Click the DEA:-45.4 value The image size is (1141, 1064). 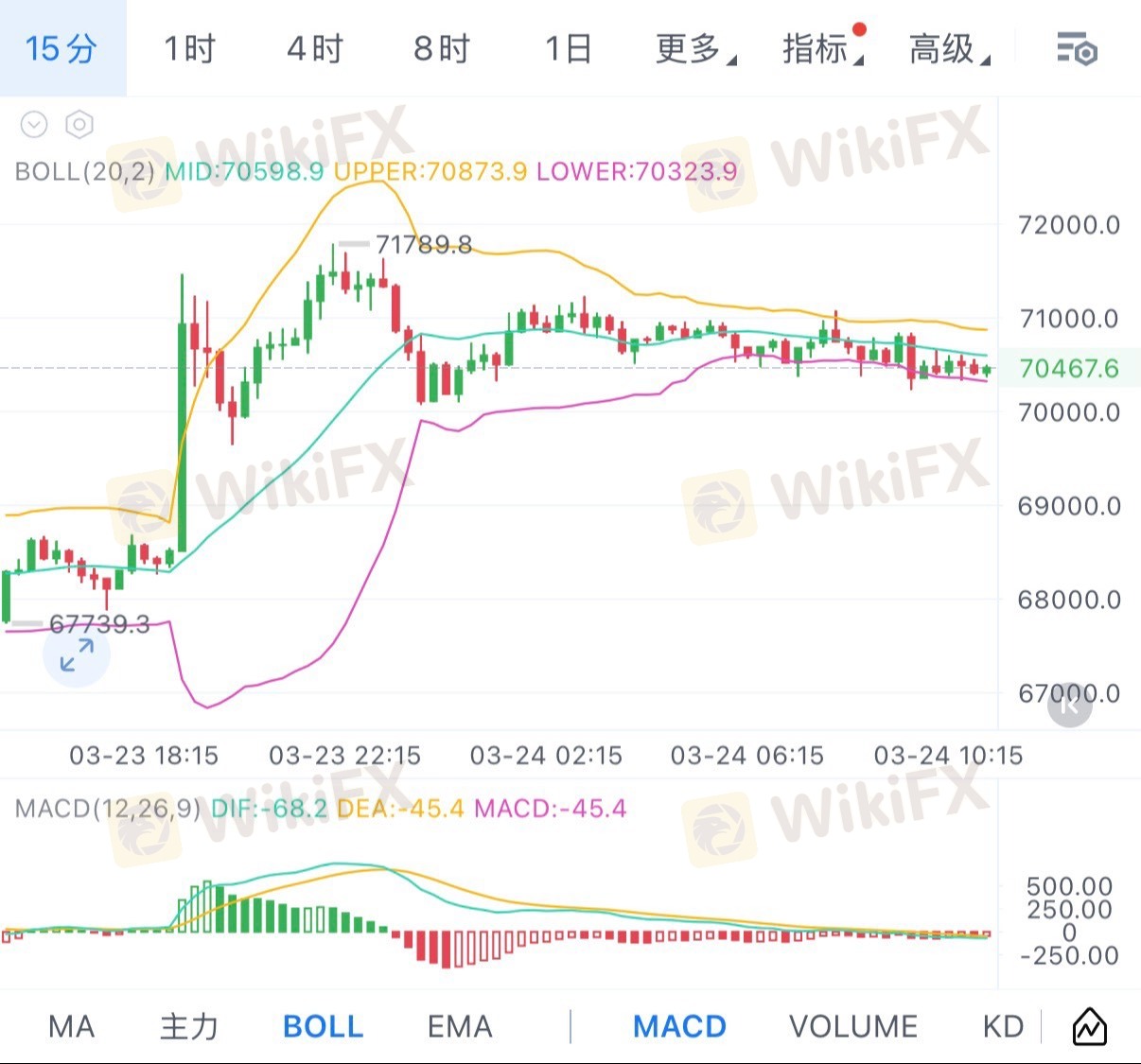coord(401,809)
